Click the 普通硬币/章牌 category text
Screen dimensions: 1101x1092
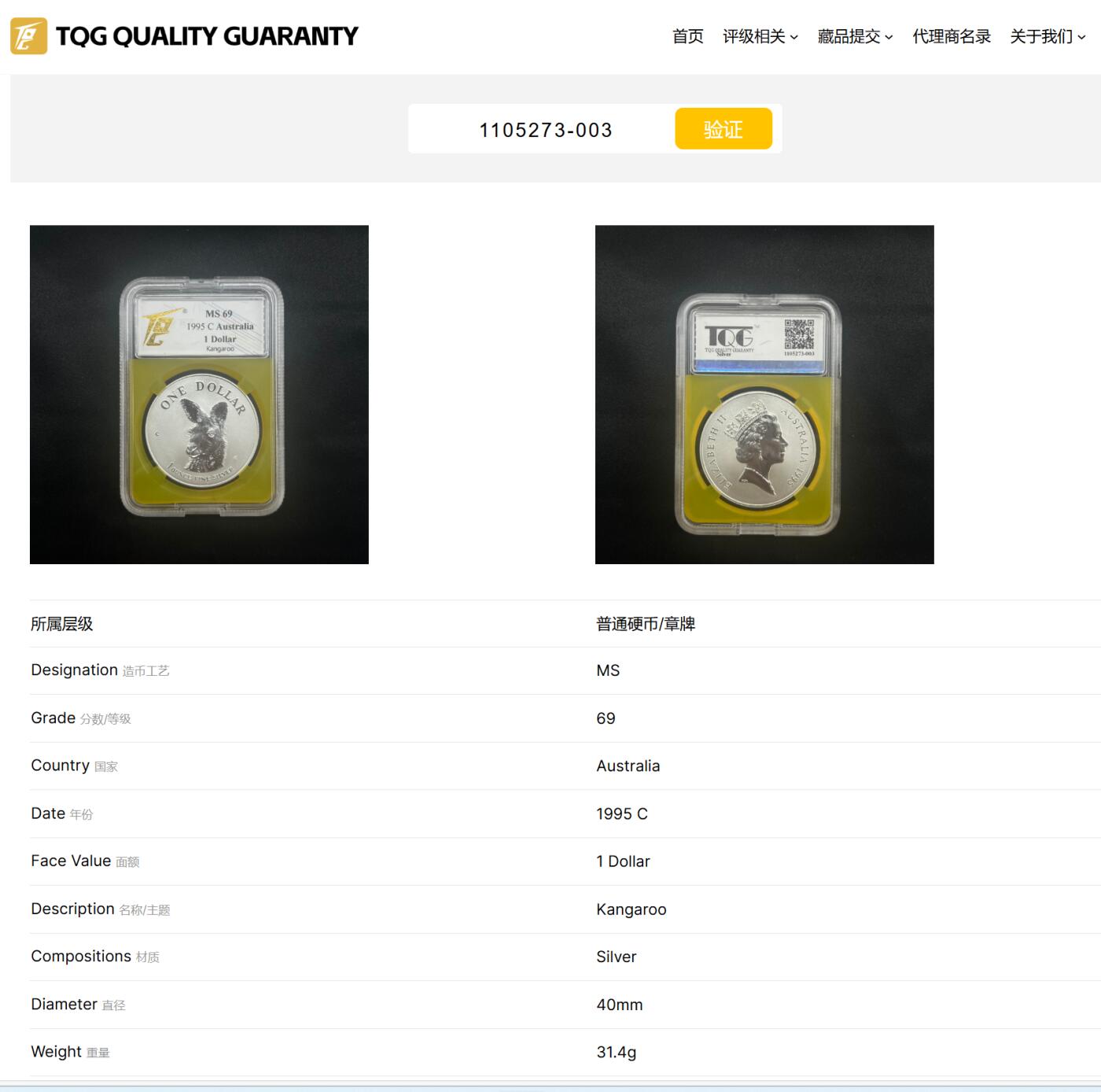(646, 624)
